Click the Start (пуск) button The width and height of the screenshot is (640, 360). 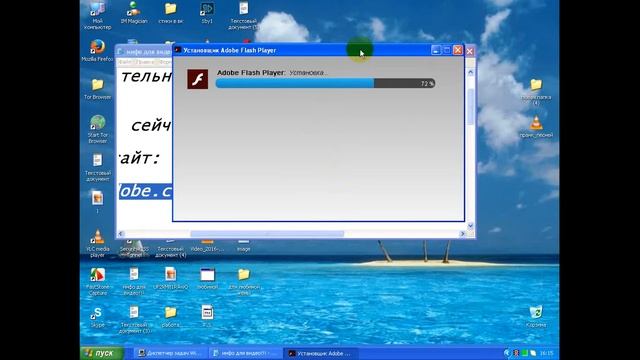(x=102, y=353)
